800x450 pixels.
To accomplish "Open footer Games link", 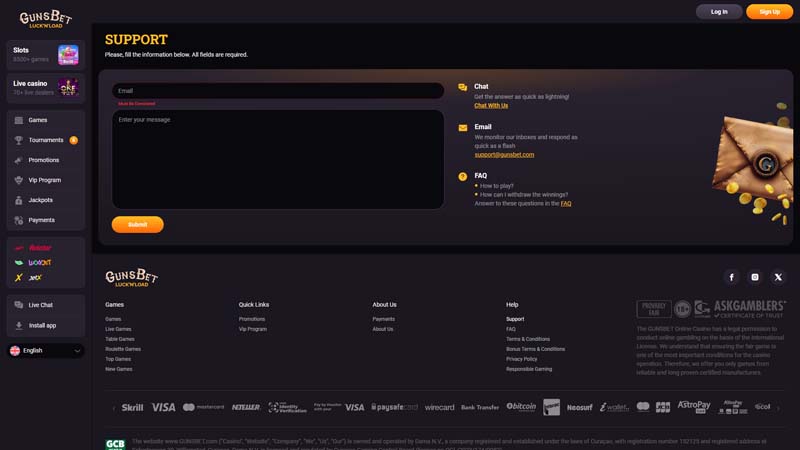I will click(113, 319).
